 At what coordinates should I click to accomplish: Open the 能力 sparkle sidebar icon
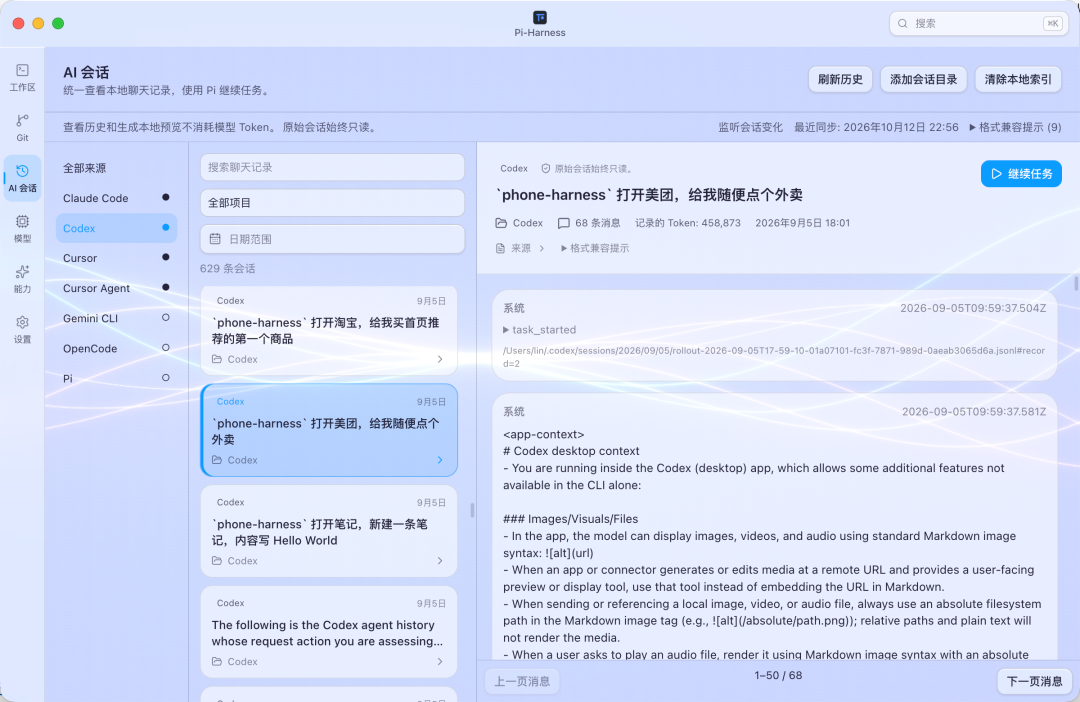[x=22, y=279]
